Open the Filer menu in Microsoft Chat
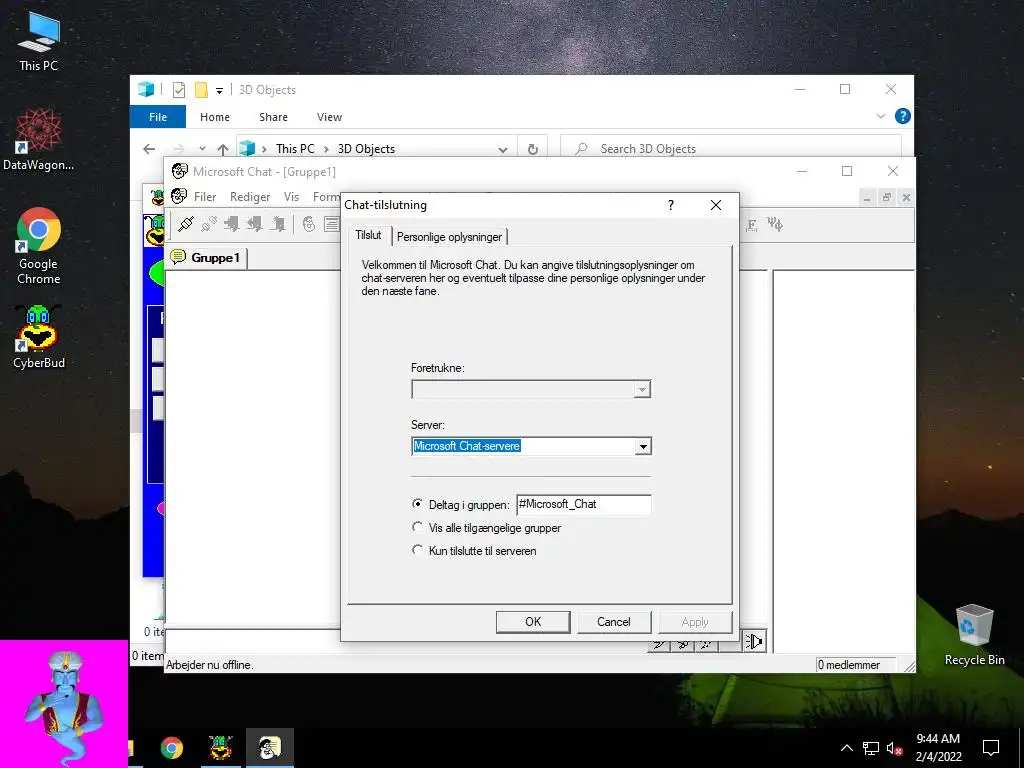Screen dimensions: 1024x768 (x=205, y=197)
